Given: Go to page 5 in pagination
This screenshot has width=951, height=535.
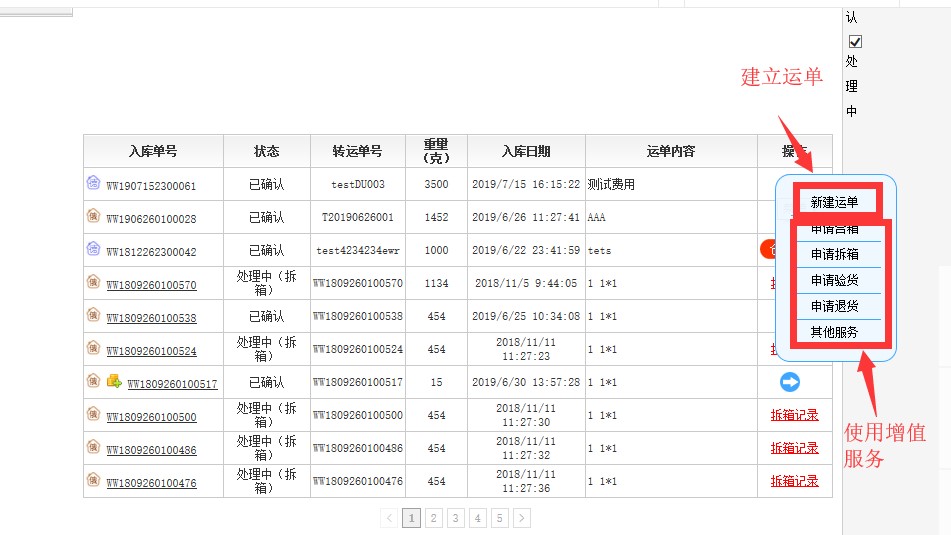Looking at the screenshot, I should click(500, 518).
